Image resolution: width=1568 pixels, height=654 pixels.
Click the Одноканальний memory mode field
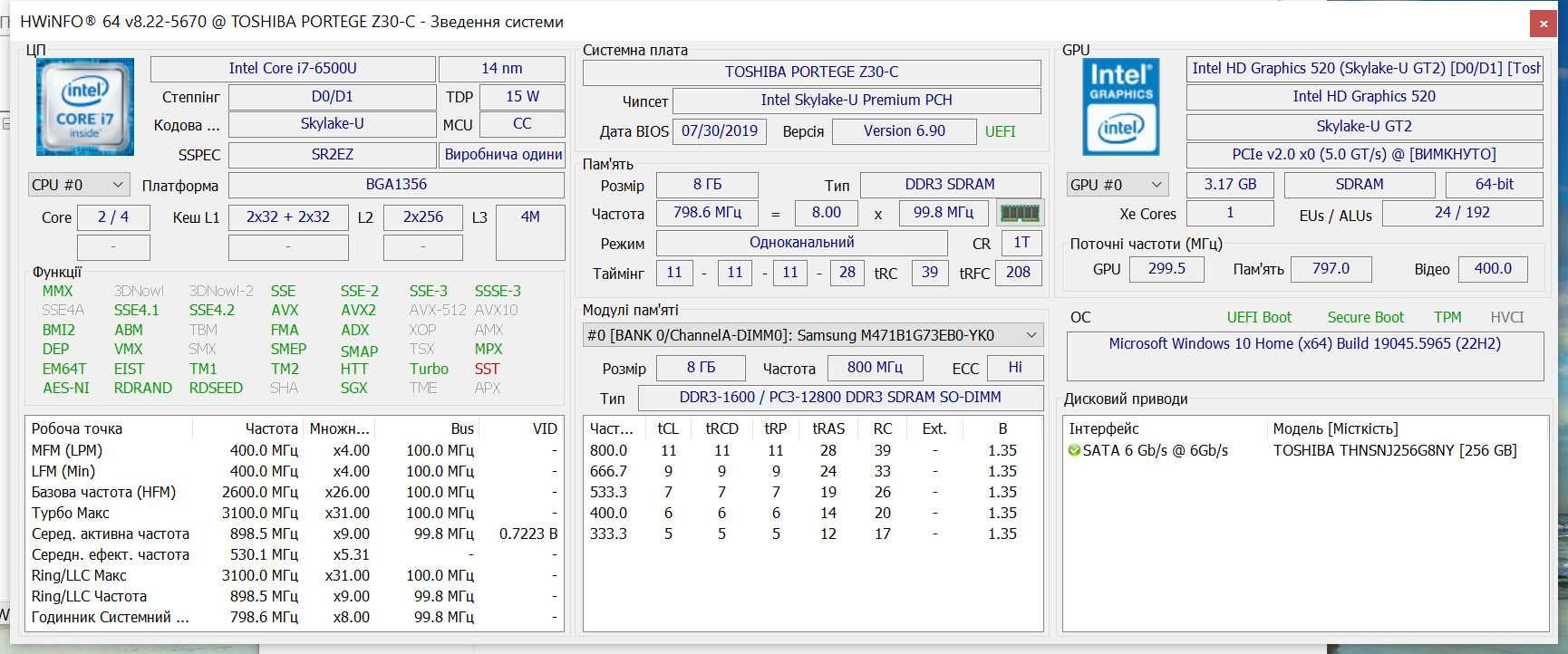pos(802,243)
